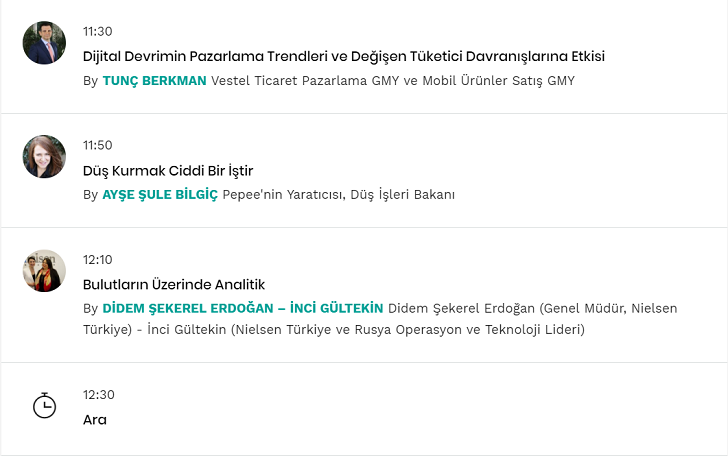This screenshot has height=458, width=728.
Task: Visit the AYŞE ŞULE BİLGİÇ speaker link
Action: tap(160, 195)
